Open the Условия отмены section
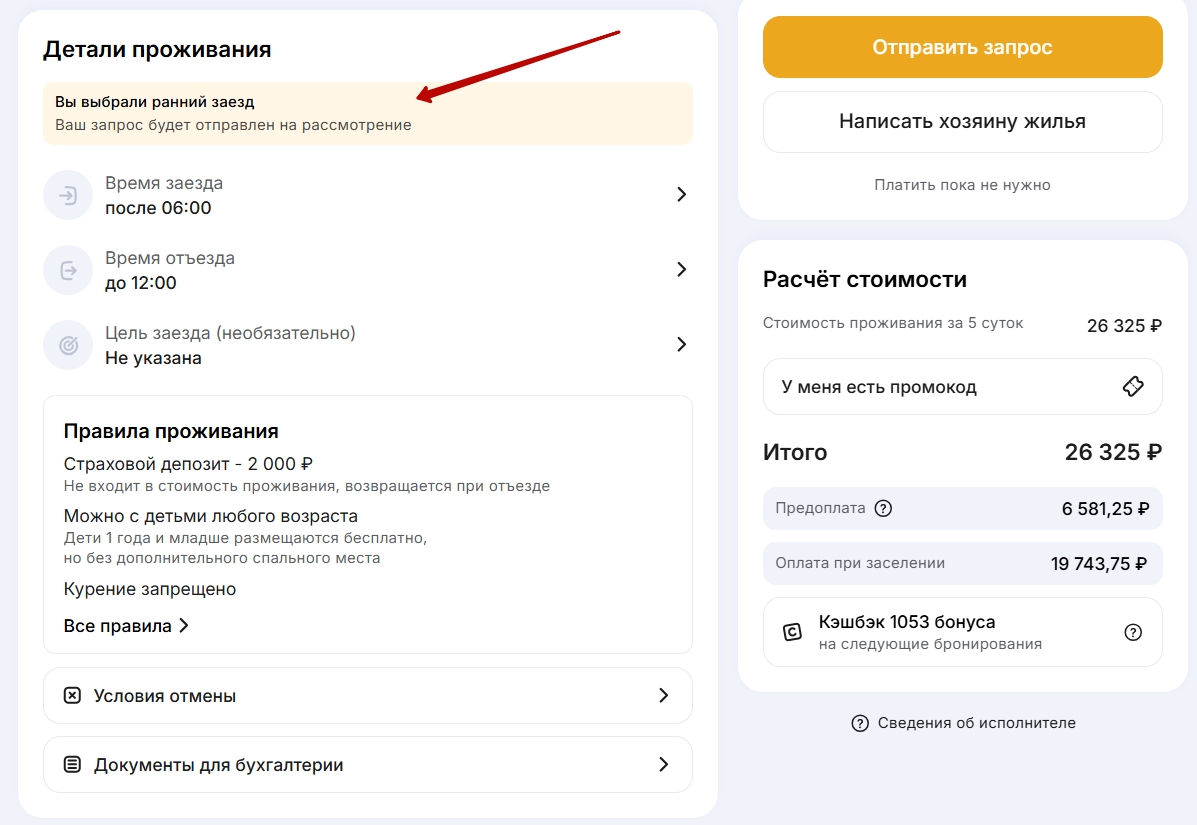 (x=368, y=695)
